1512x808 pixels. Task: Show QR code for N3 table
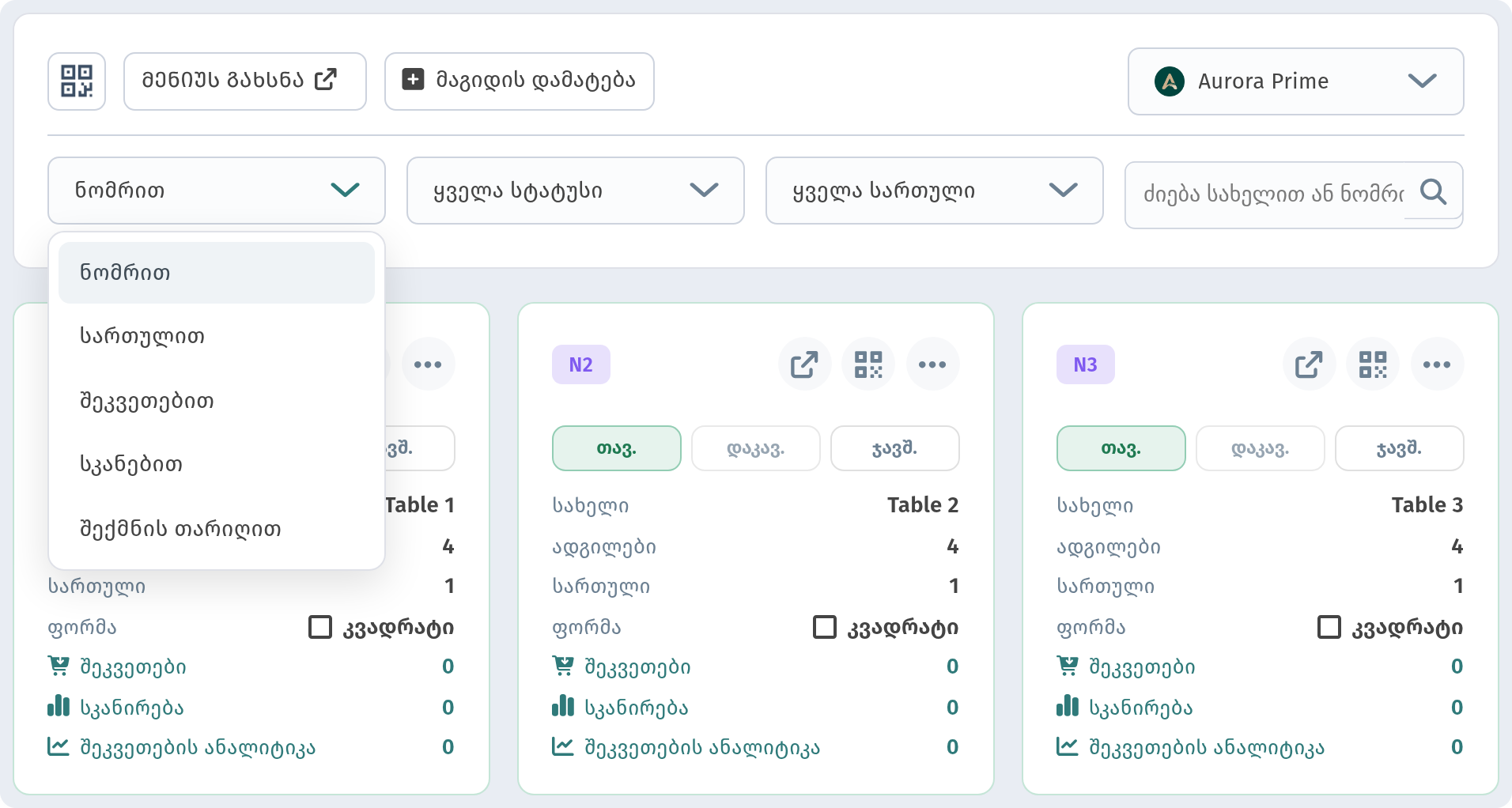1373,364
